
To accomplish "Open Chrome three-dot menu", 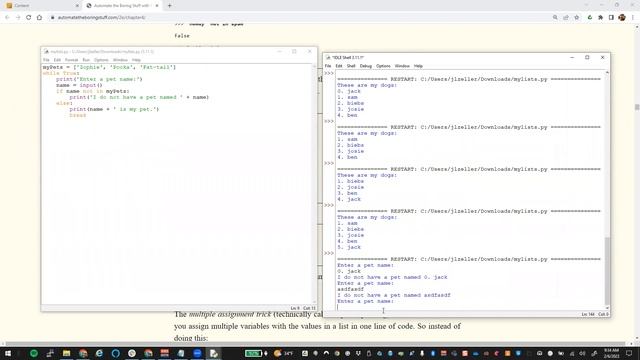I will click(633, 18).
